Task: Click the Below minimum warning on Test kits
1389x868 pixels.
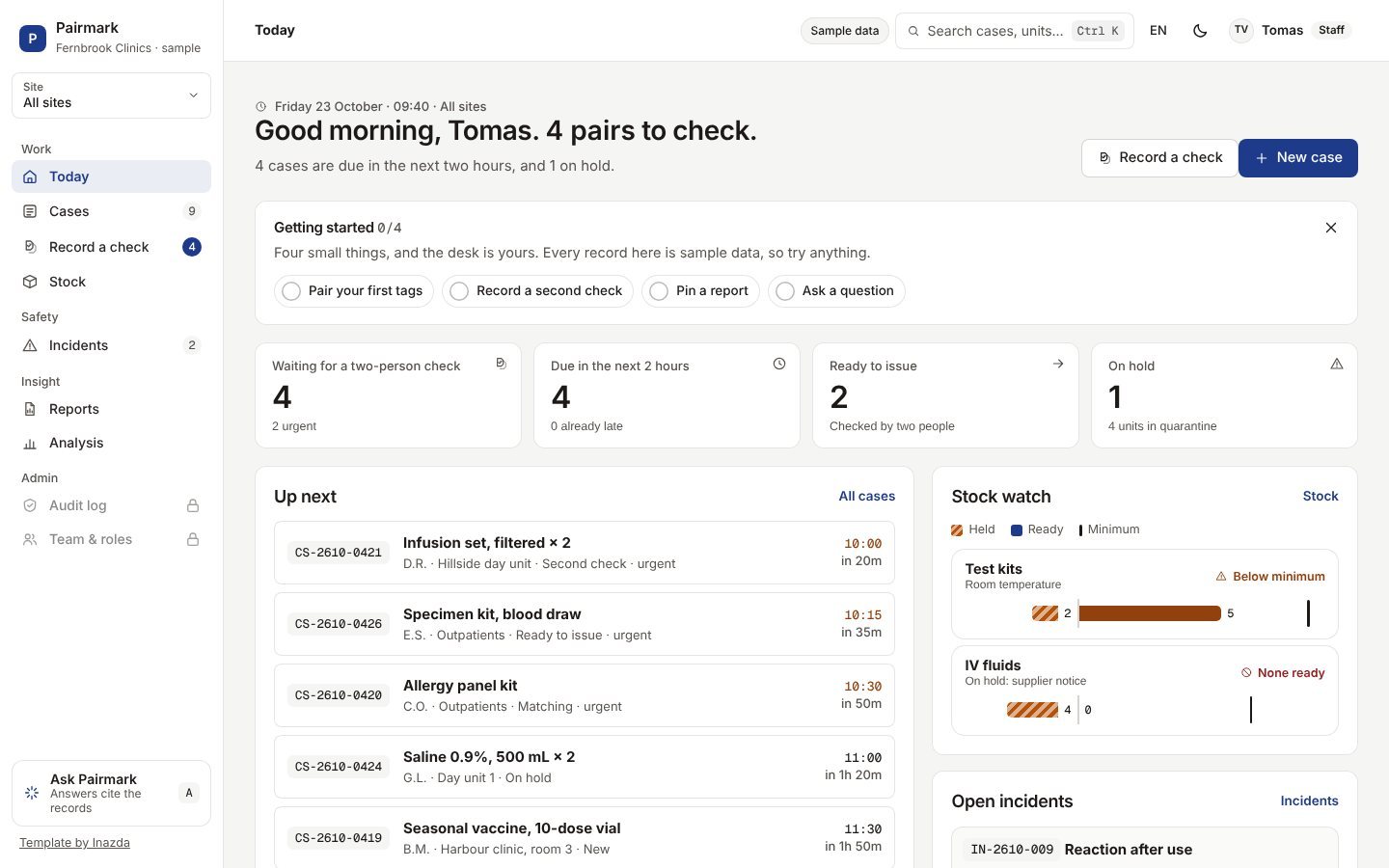Action: tap(1269, 577)
